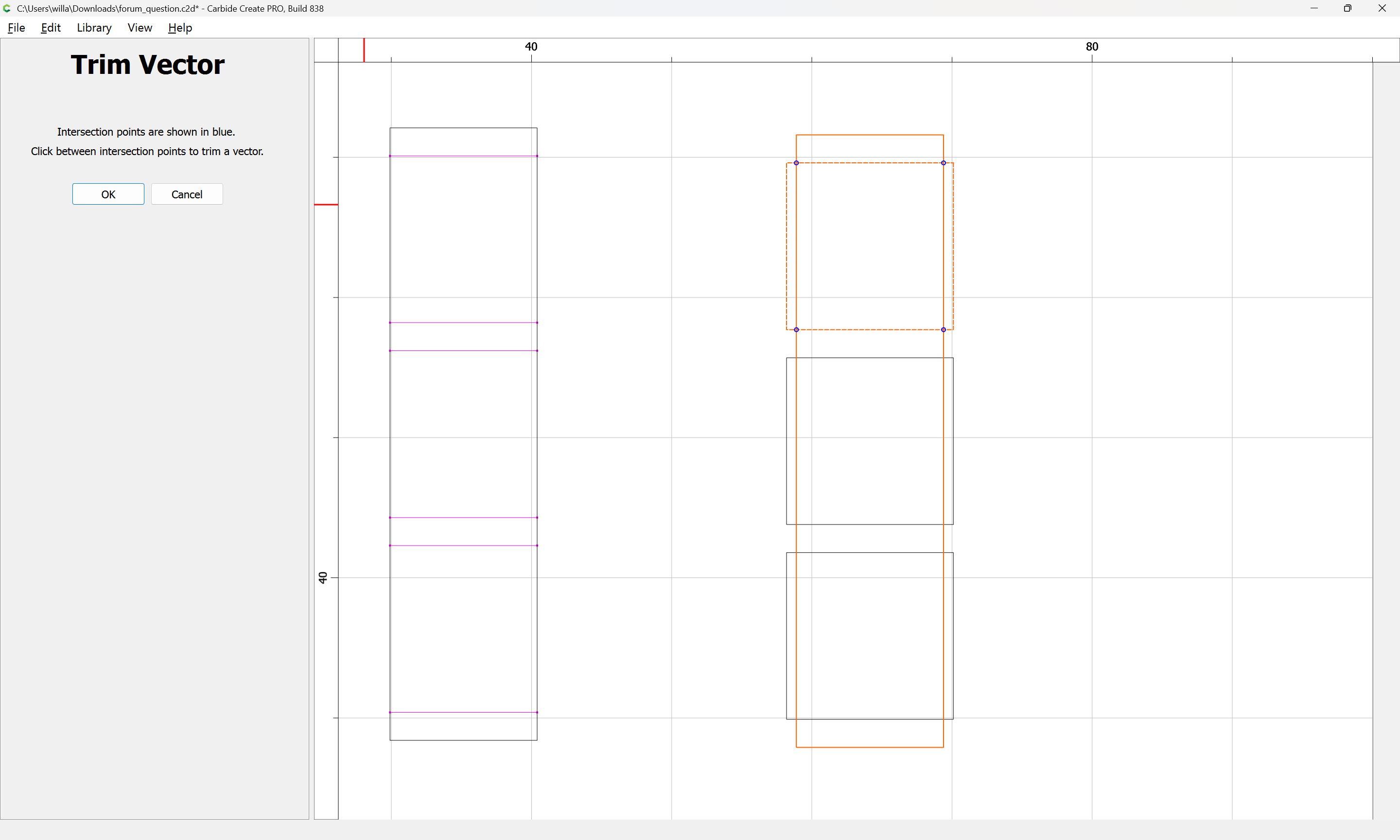Click the top-left blue intersection point
The height and width of the screenshot is (840, 1400).
pos(796,163)
